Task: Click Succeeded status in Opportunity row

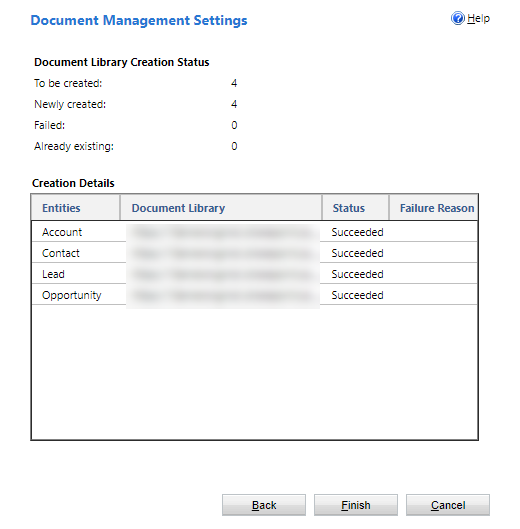Action: (357, 295)
